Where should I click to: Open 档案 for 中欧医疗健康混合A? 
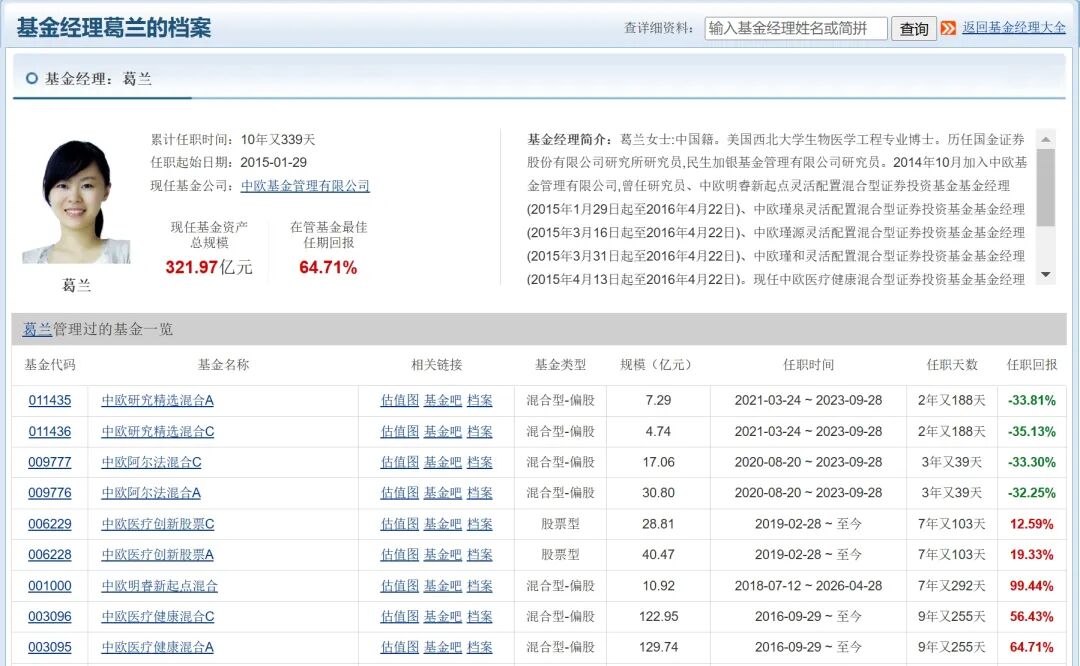(x=479, y=647)
